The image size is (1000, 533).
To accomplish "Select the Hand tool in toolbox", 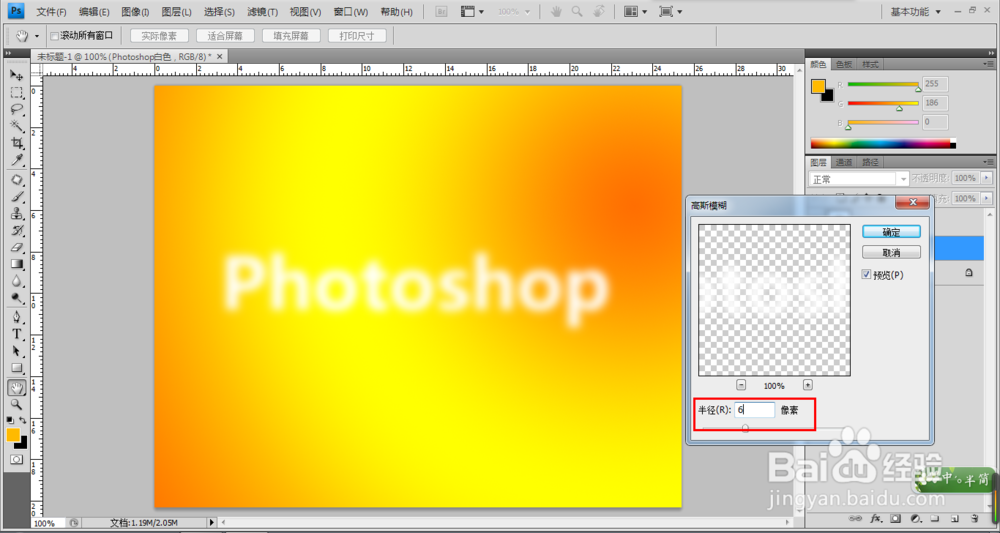I will (x=17, y=388).
